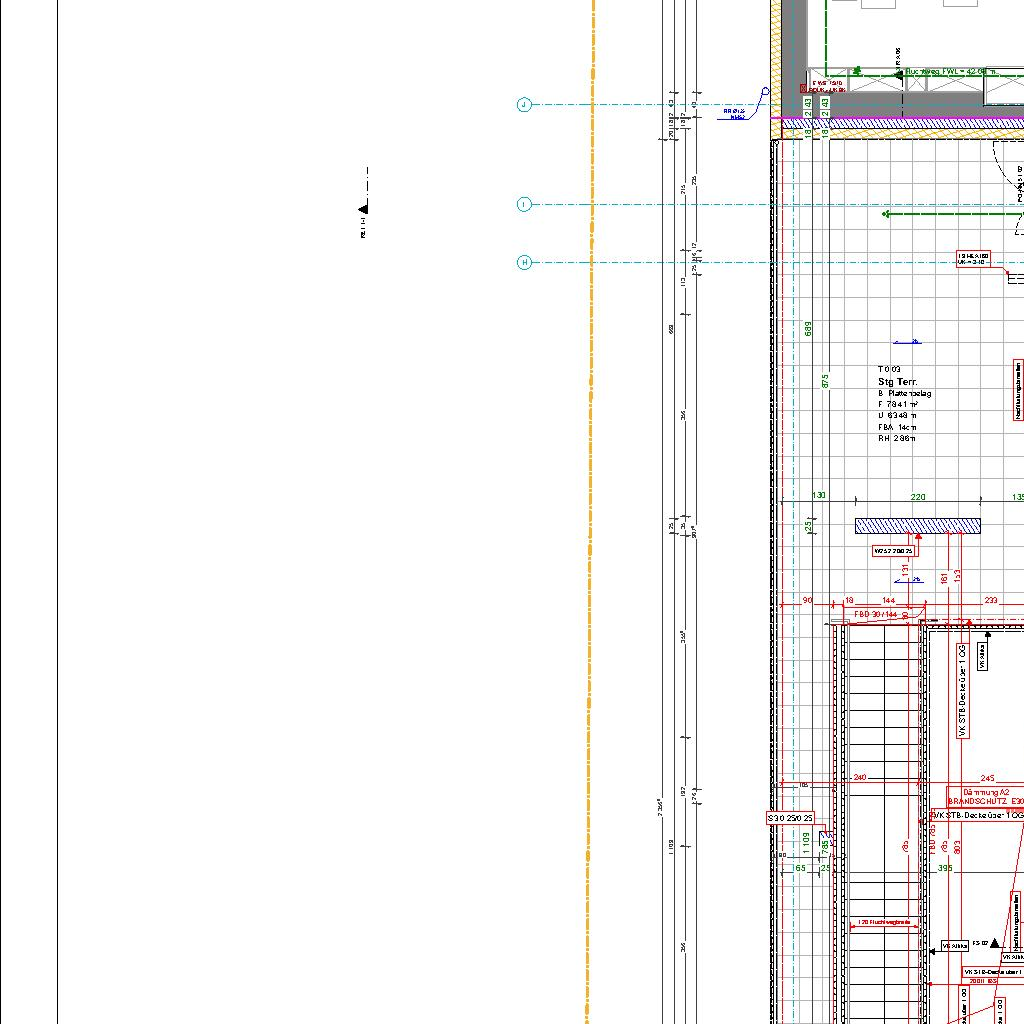Click the grid axis bubble labeled J

(x=524, y=105)
